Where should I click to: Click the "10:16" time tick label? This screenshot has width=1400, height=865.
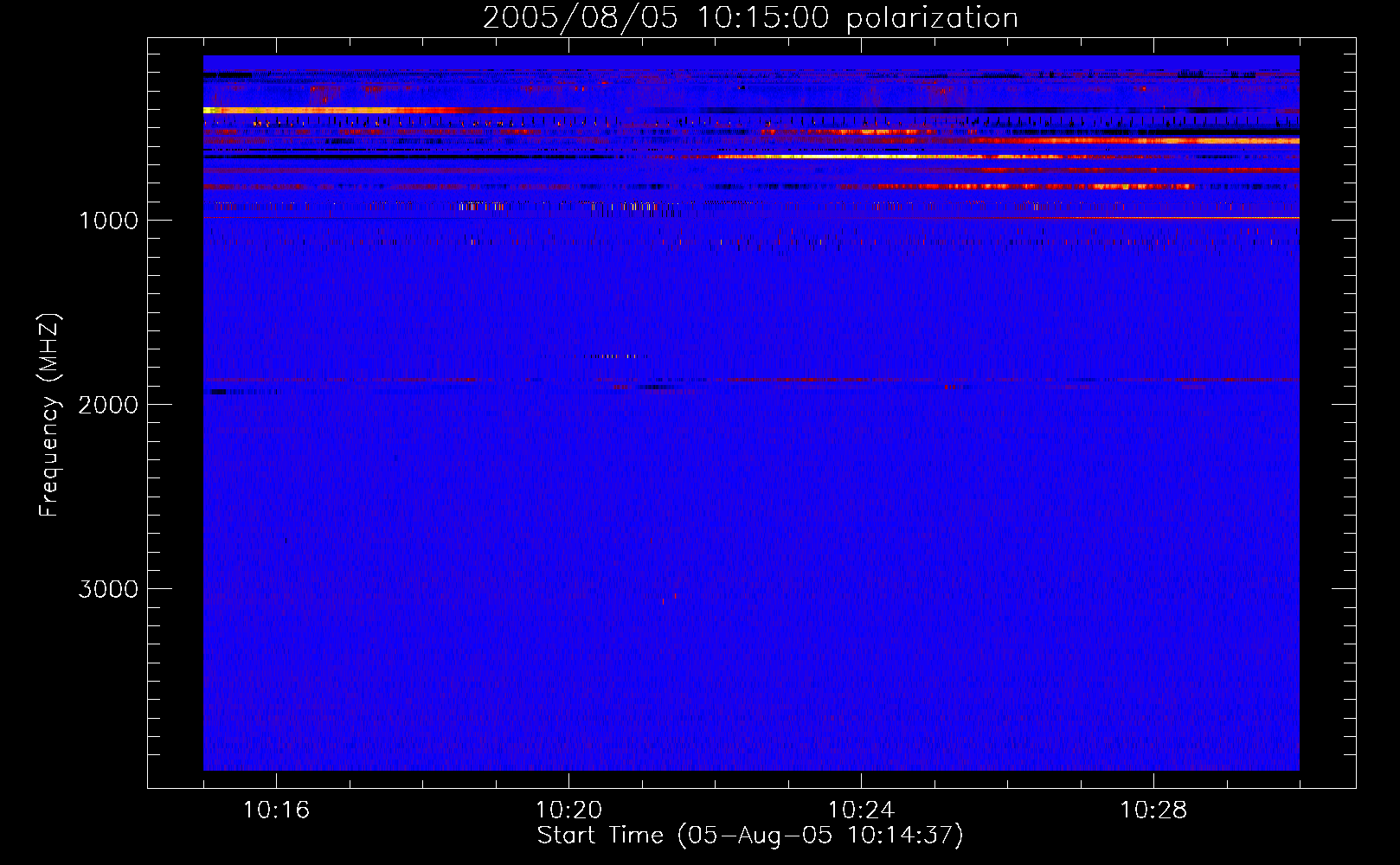point(276,811)
